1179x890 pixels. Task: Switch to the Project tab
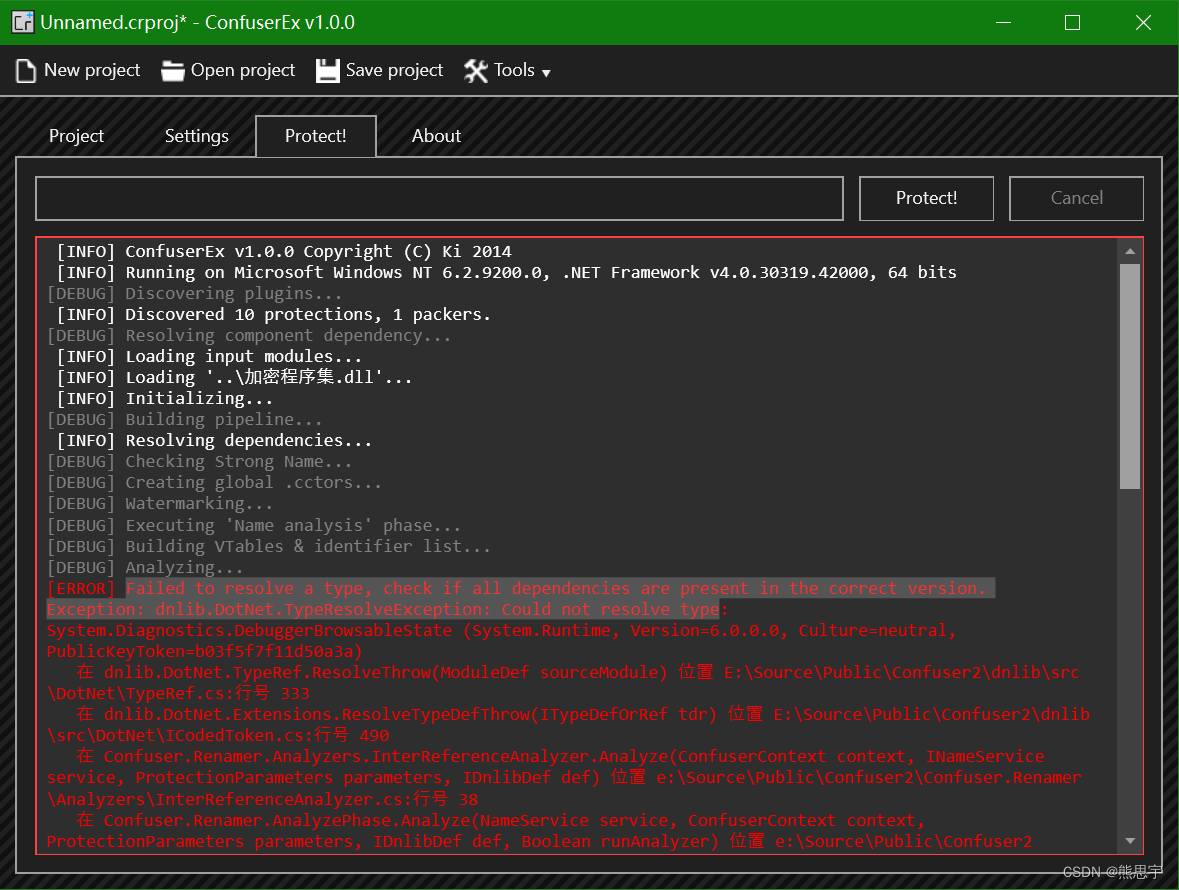point(76,136)
